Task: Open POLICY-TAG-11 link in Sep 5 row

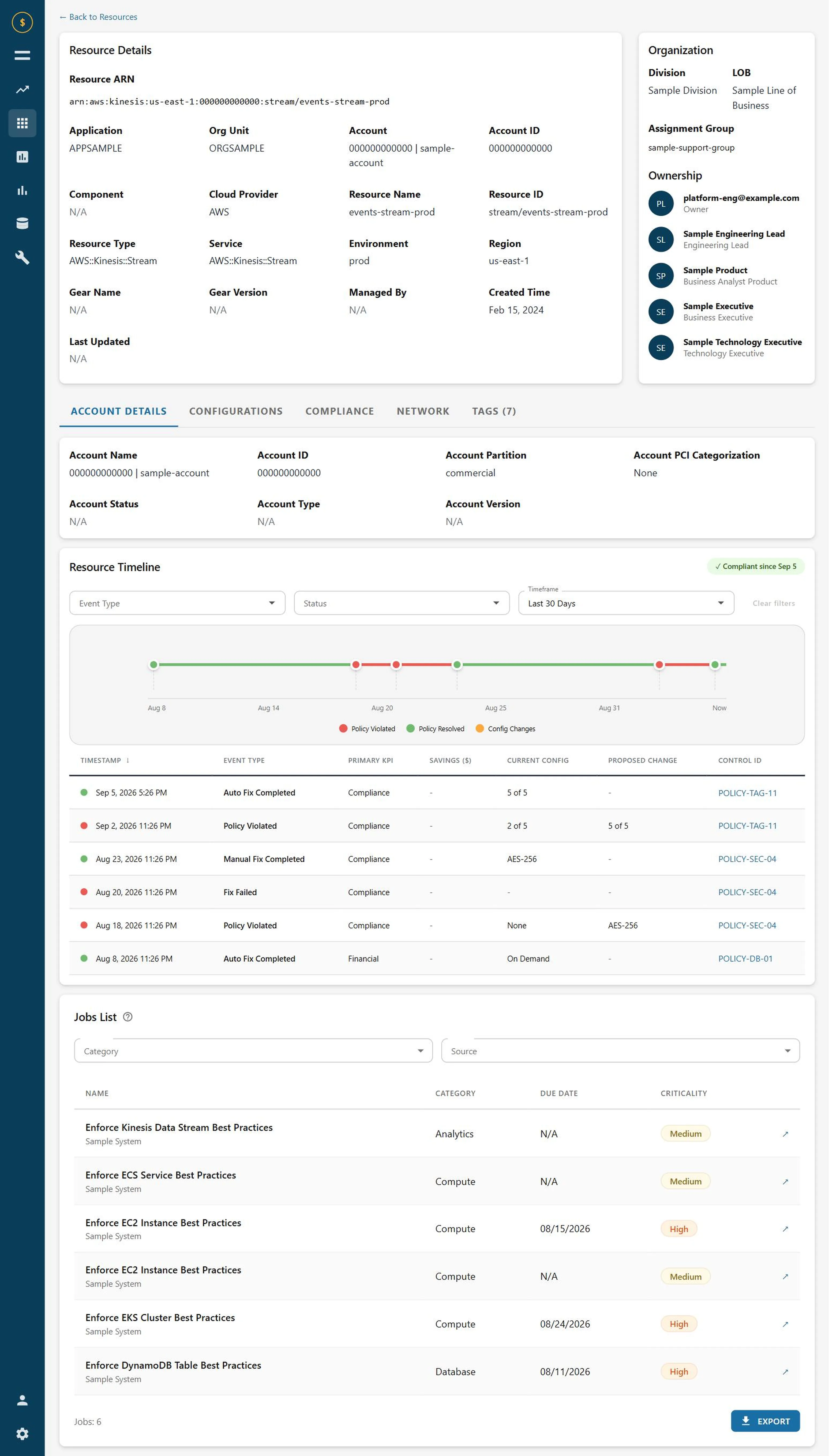Action: click(747, 792)
